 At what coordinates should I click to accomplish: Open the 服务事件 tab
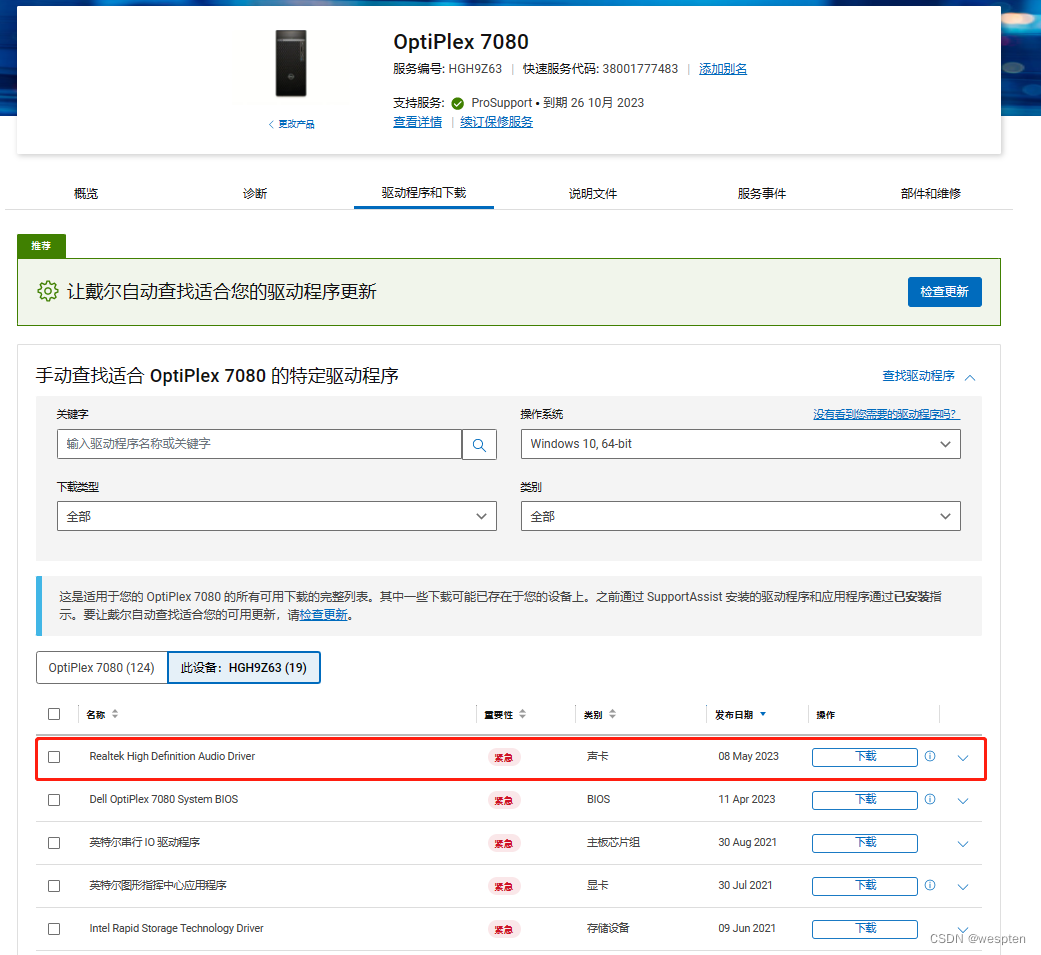click(x=761, y=193)
